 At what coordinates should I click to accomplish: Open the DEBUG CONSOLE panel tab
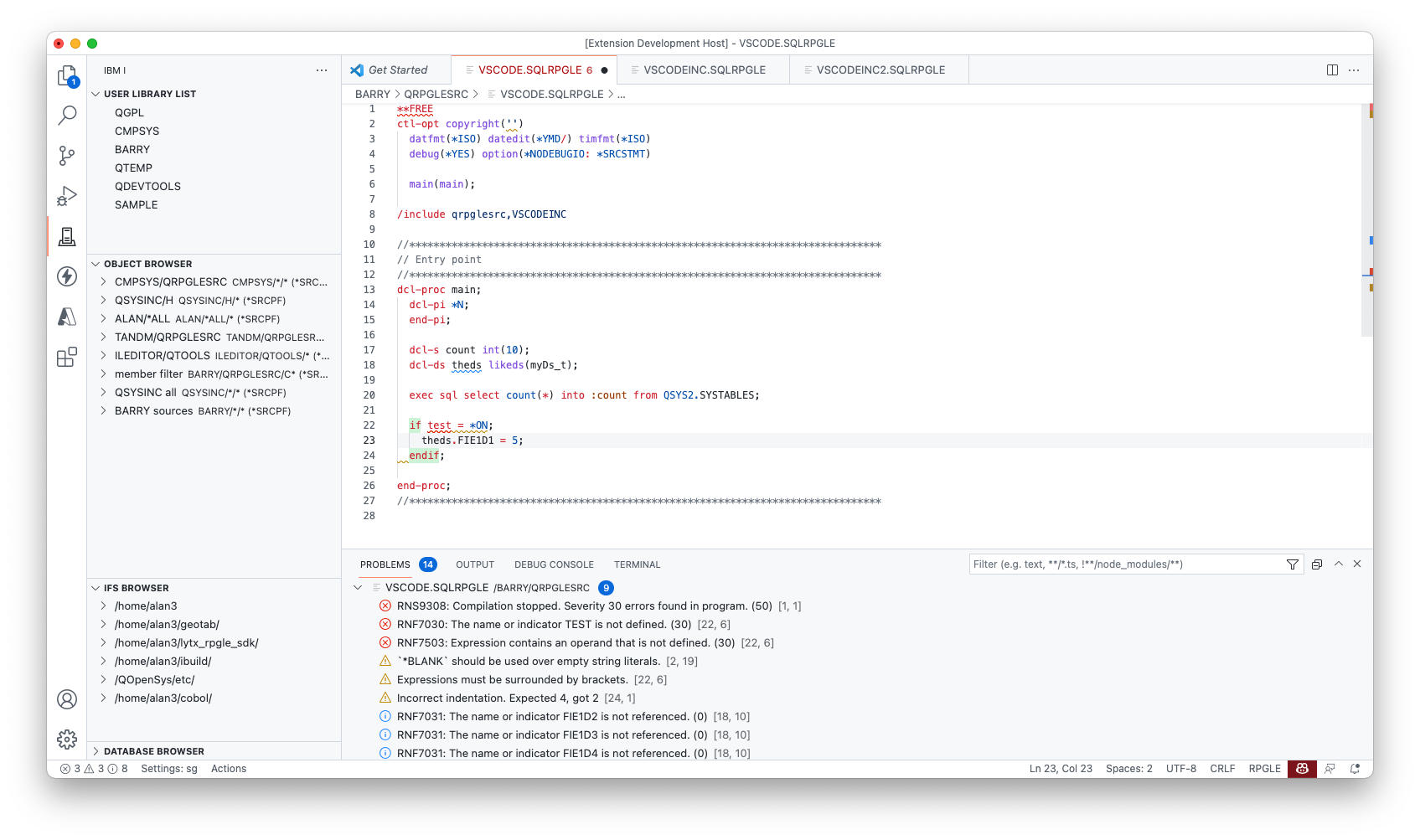pos(554,565)
